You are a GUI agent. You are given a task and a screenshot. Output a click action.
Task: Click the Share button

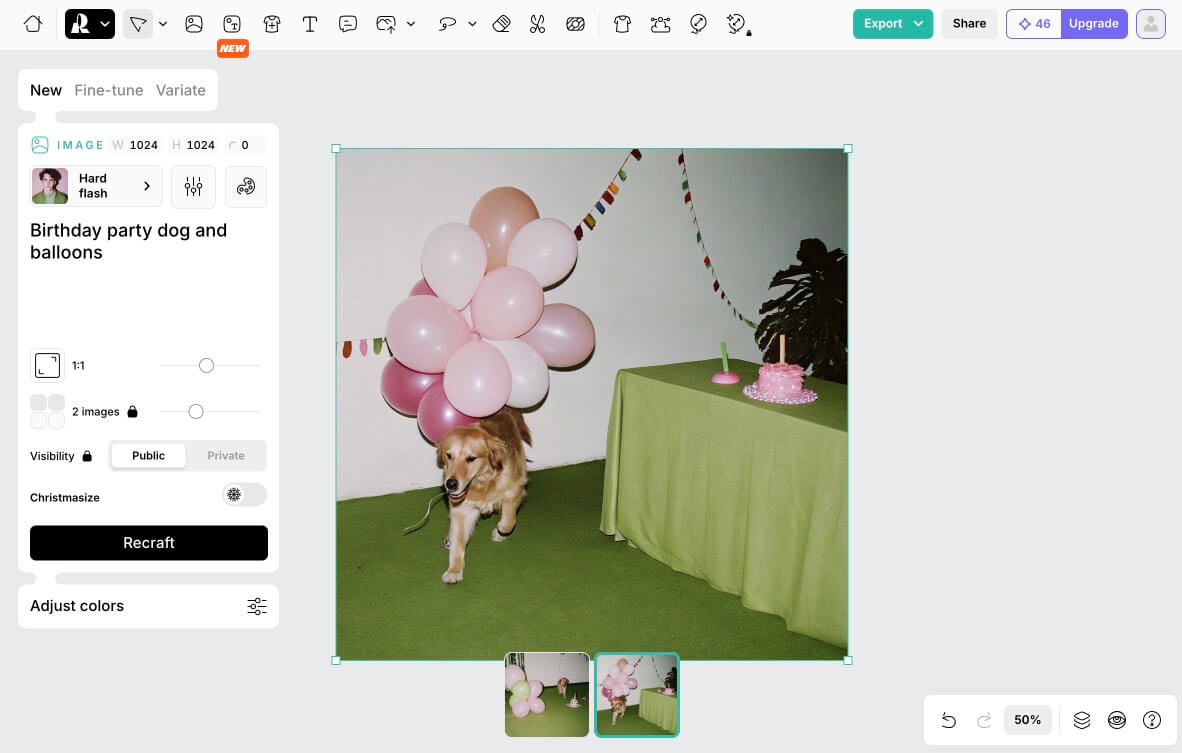click(969, 24)
